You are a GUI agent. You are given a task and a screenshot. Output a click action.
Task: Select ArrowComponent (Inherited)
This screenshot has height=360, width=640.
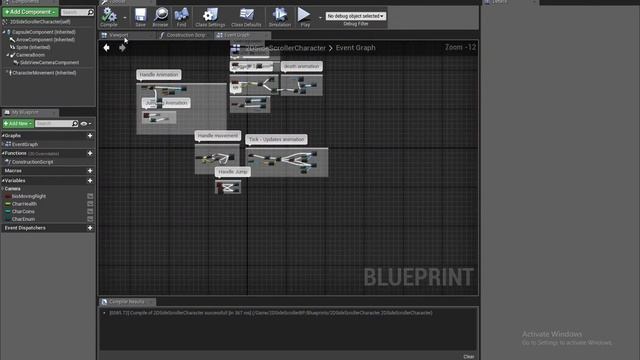pyautogui.click(x=45, y=40)
